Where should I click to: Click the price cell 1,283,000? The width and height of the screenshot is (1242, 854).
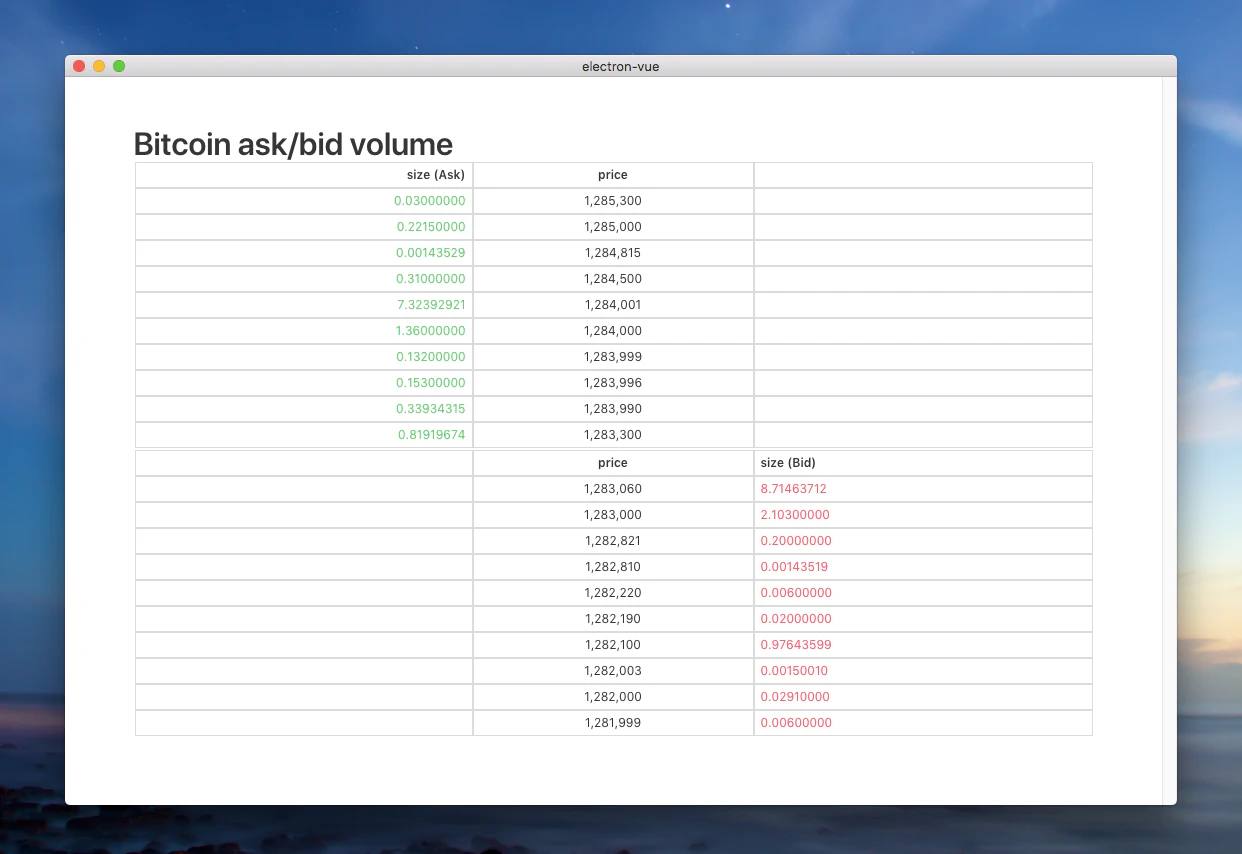tap(613, 515)
